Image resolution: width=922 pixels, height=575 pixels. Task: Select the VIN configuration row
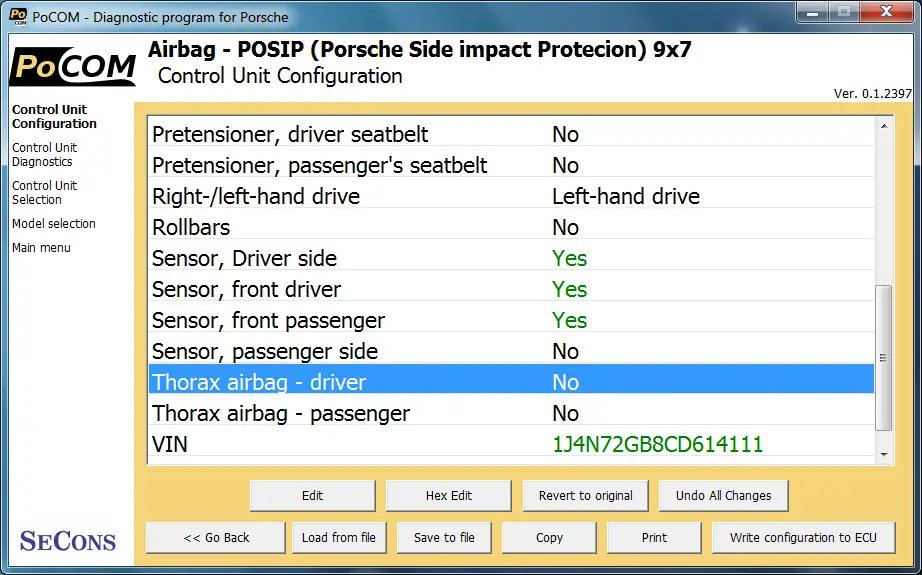point(511,444)
